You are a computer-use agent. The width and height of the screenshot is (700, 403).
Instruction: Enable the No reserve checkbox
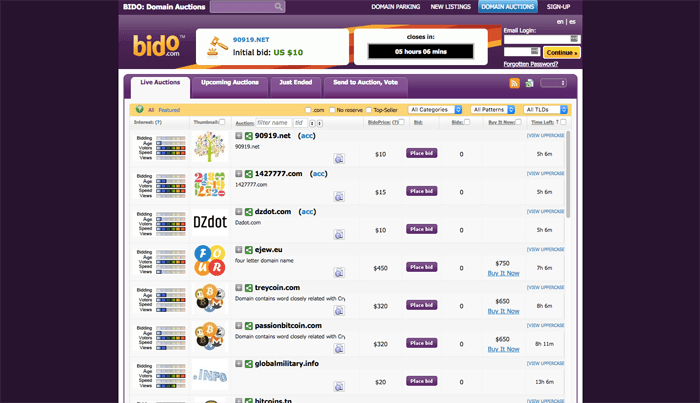pyautogui.click(x=332, y=110)
